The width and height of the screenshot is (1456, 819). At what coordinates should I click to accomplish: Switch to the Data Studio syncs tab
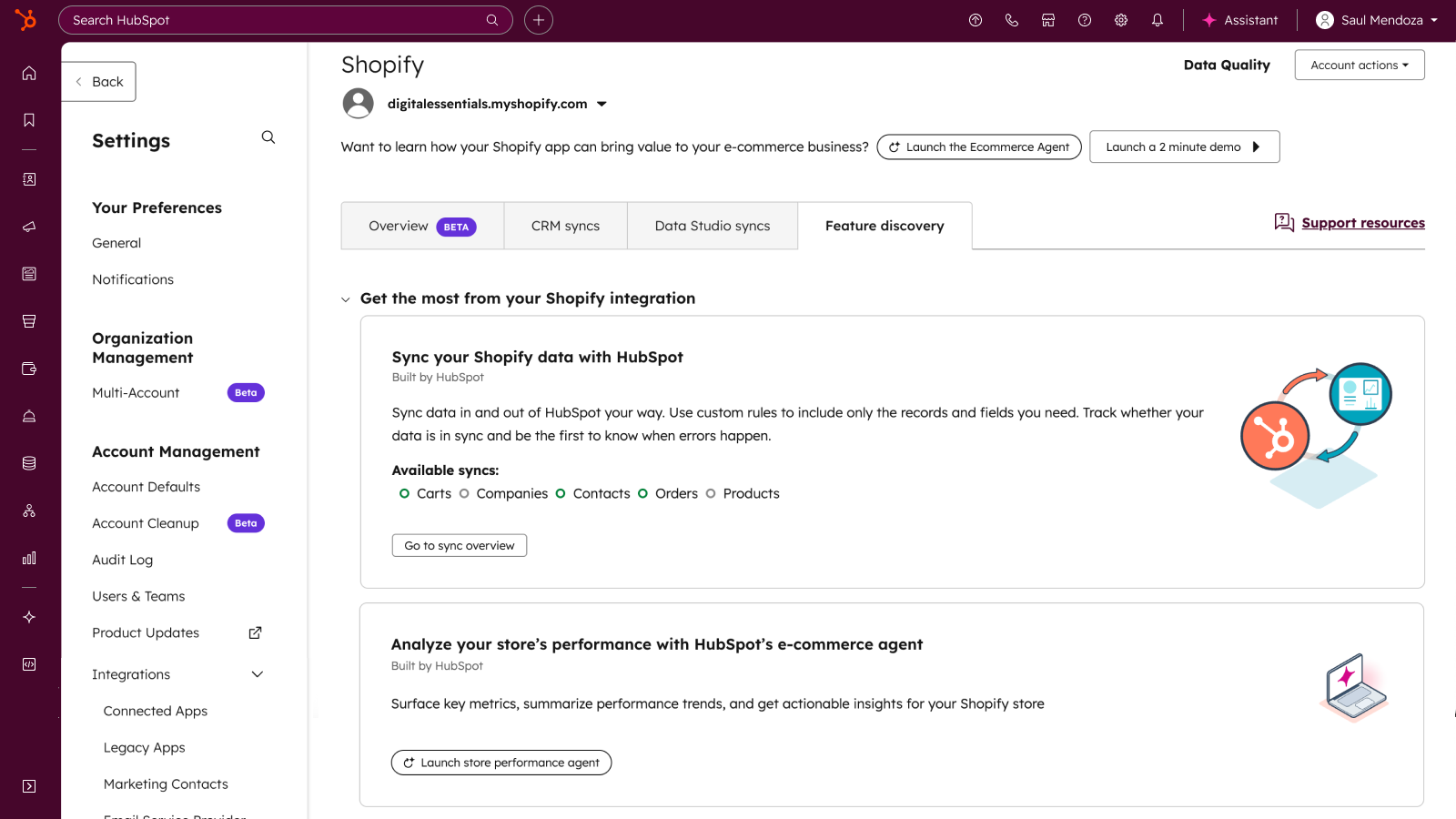712,225
